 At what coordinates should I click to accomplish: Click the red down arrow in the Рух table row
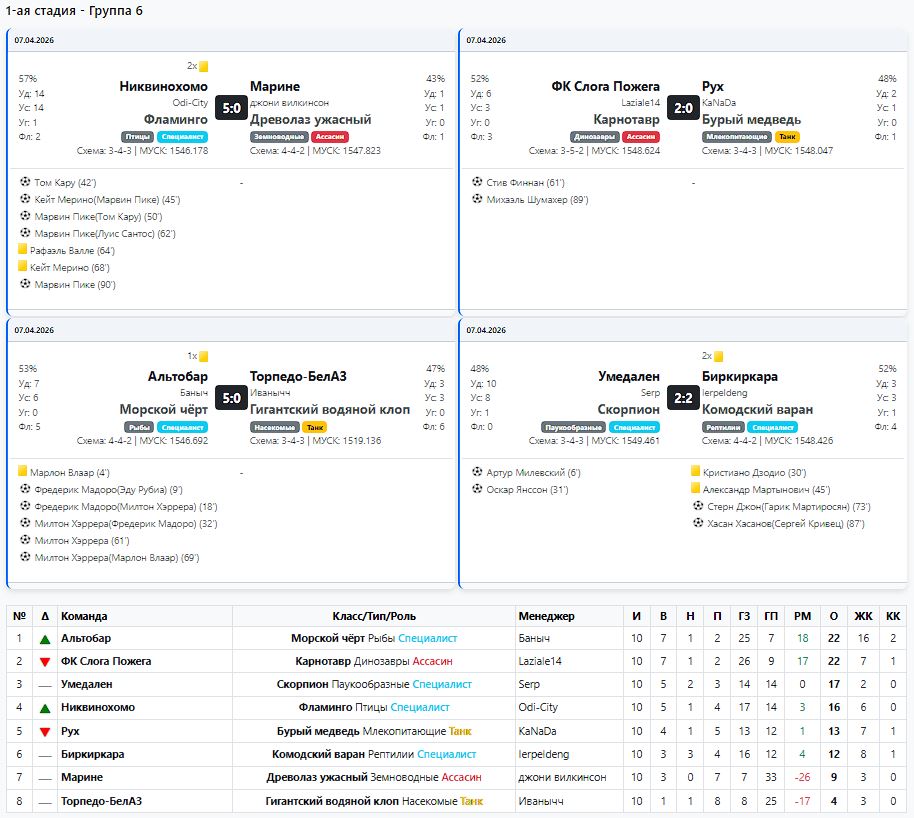(44, 731)
